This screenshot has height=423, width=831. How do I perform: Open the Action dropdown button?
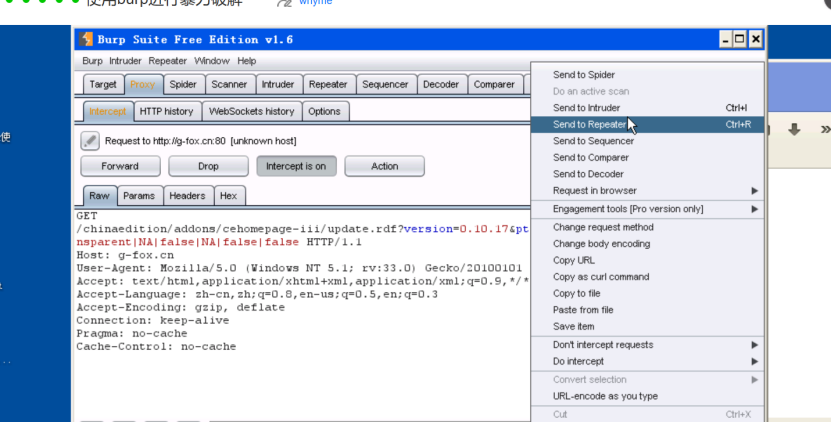[384, 166]
